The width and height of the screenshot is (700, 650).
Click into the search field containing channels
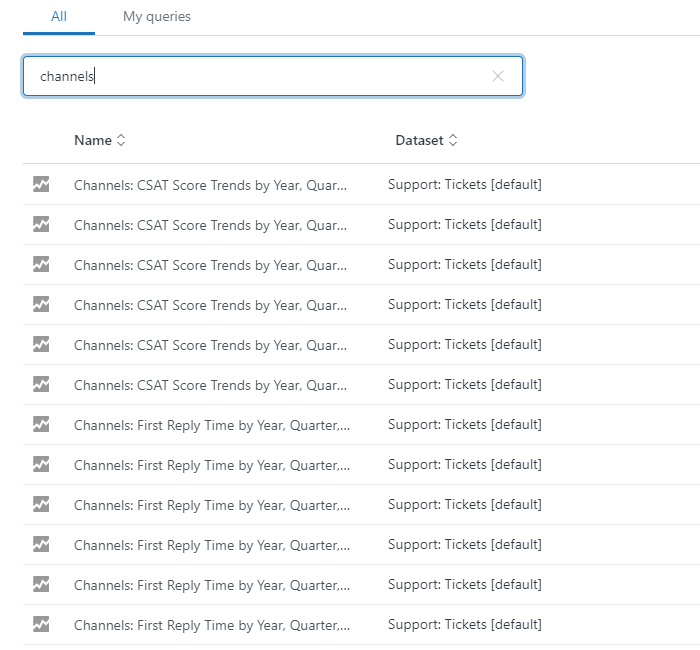tap(260, 76)
